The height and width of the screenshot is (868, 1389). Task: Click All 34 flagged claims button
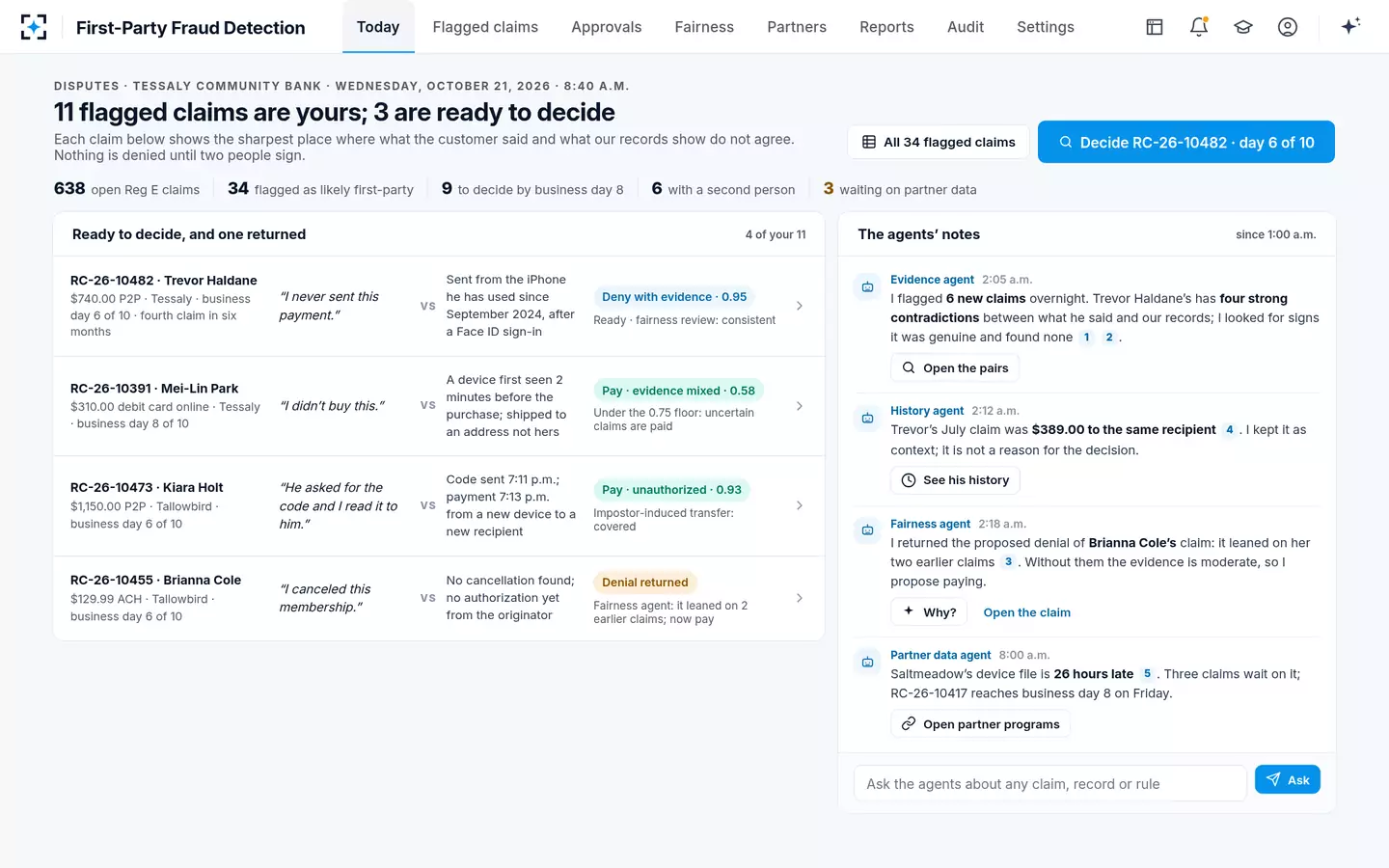(939, 142)
